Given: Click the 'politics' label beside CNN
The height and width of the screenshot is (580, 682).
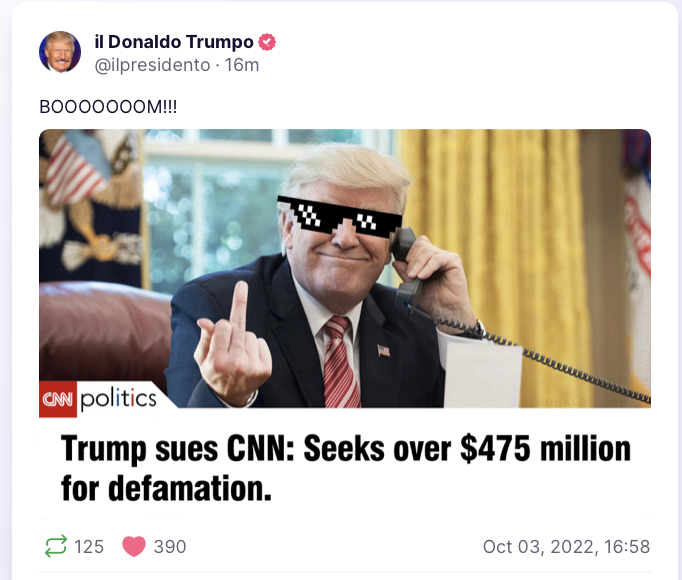Looking at the screenshot, I should (x=118, y=399).
